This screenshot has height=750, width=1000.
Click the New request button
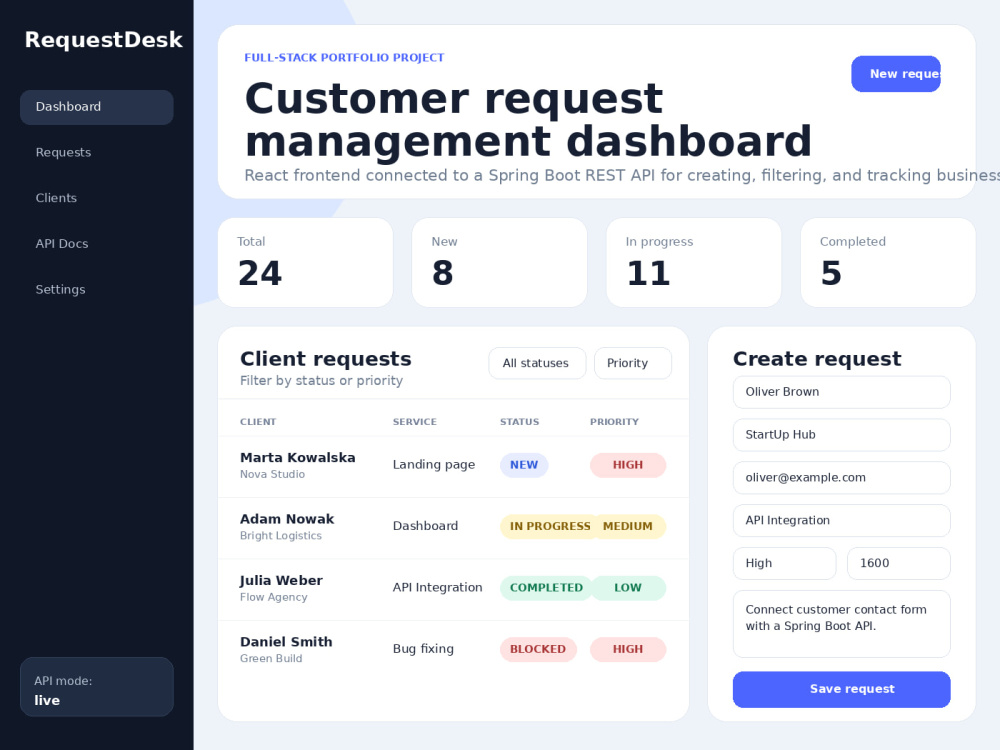[896, 74]
